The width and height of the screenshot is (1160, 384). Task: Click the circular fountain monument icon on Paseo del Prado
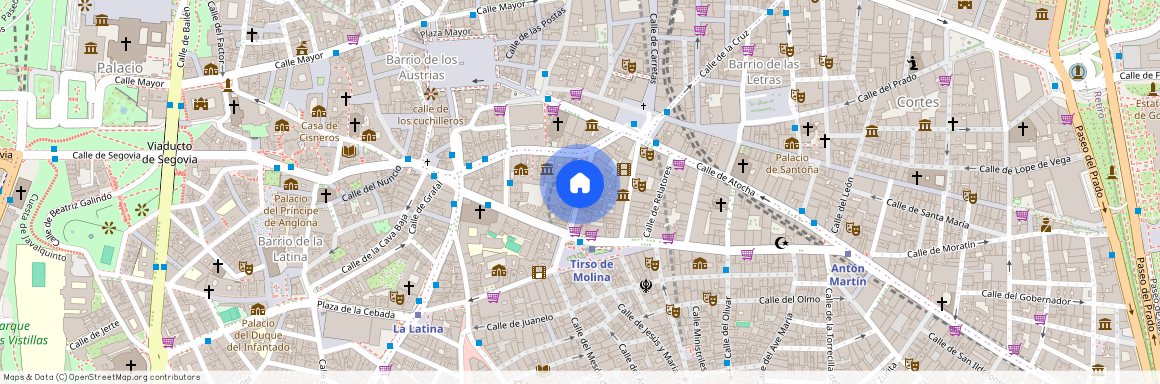(1077, 72)
